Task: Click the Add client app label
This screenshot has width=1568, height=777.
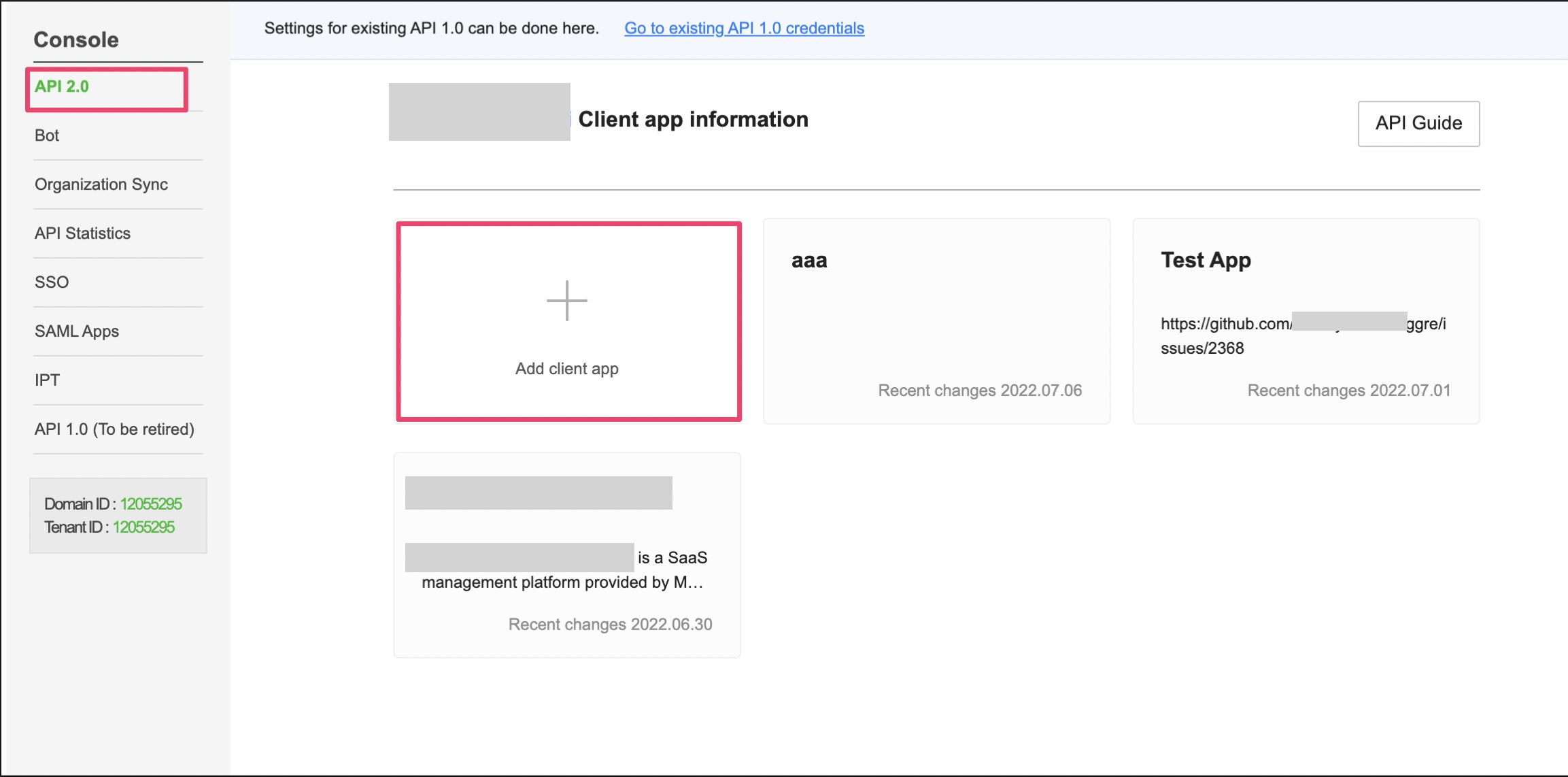Action: click(x=566, y=369)
